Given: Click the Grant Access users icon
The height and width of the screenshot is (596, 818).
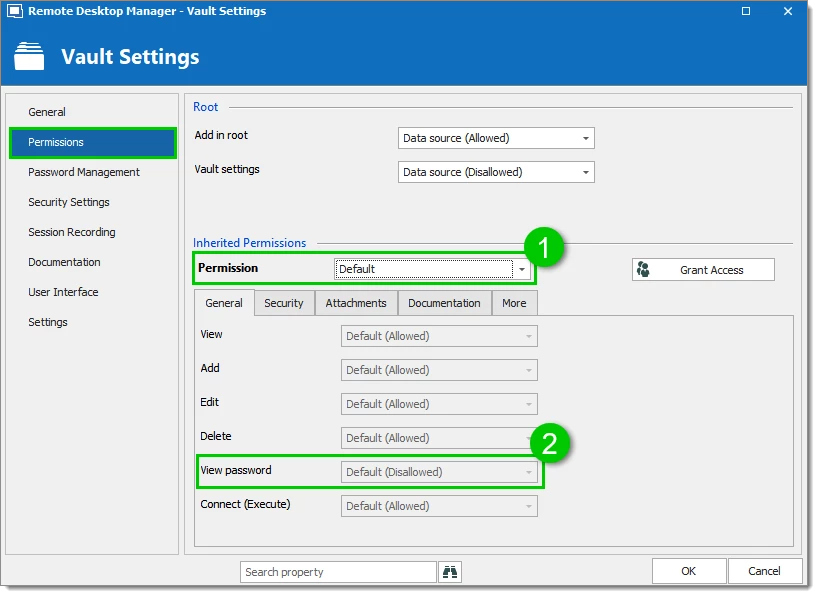Looking at the screenshot, I should (643, 269).
